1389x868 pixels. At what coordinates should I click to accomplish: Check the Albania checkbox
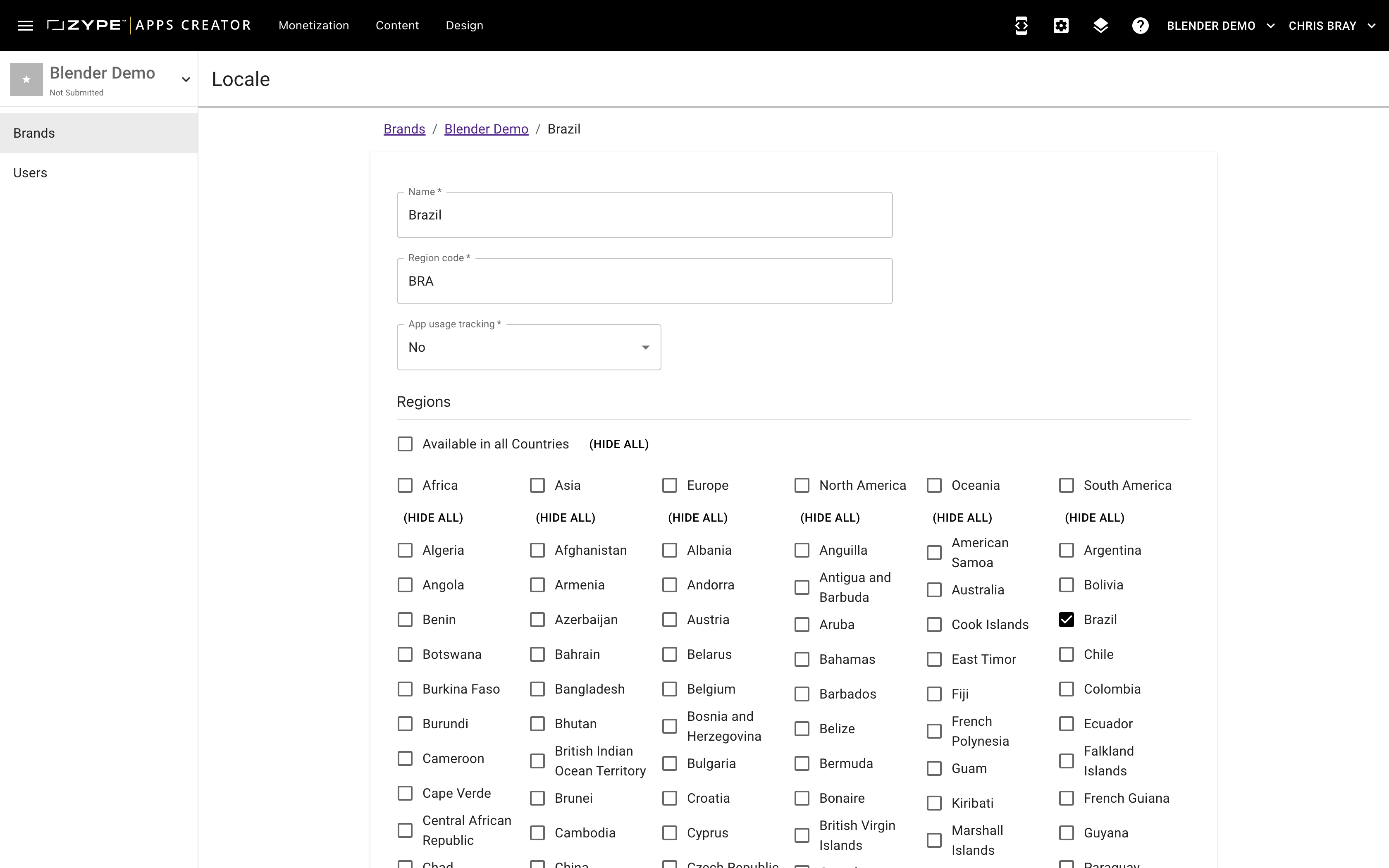670,550
